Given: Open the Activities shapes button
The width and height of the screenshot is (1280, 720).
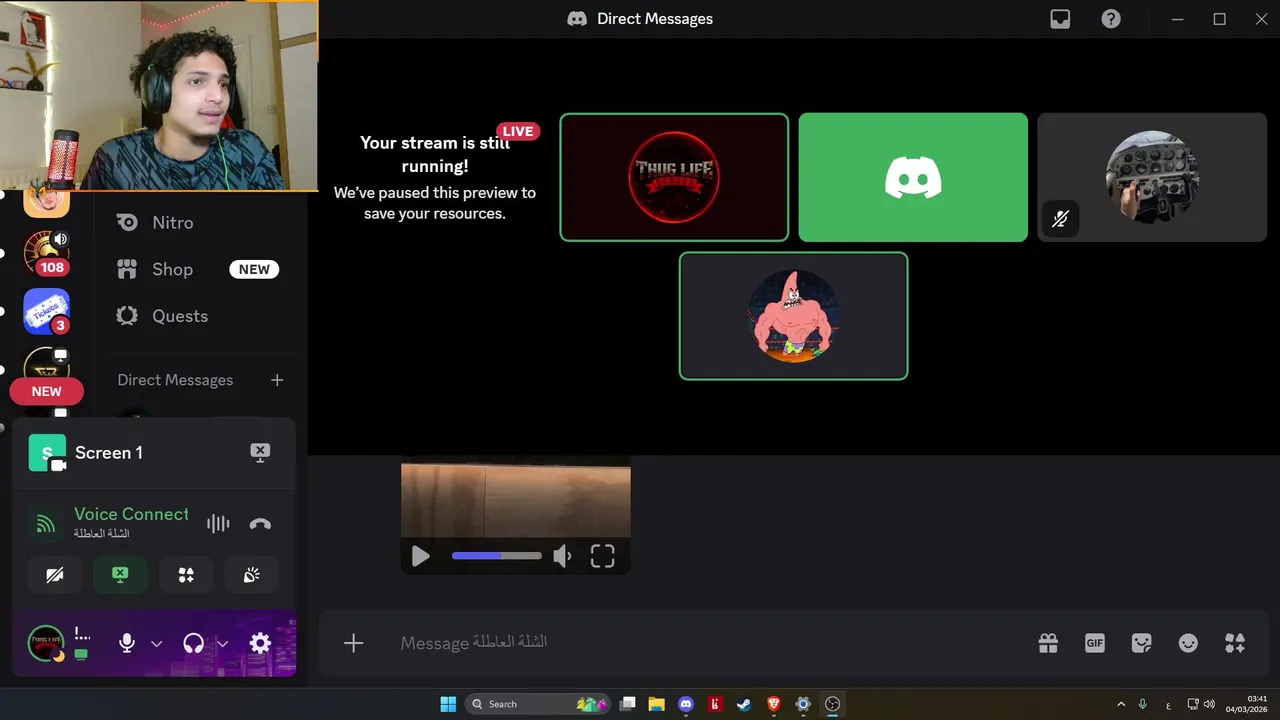Looking at the screenshot, I should [x=186, y=575].
